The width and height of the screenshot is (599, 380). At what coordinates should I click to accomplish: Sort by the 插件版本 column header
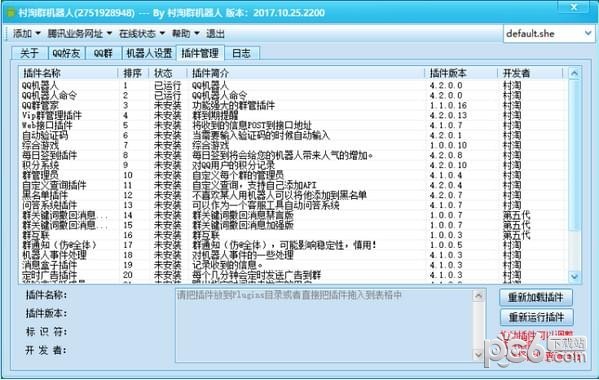point(461,73)
